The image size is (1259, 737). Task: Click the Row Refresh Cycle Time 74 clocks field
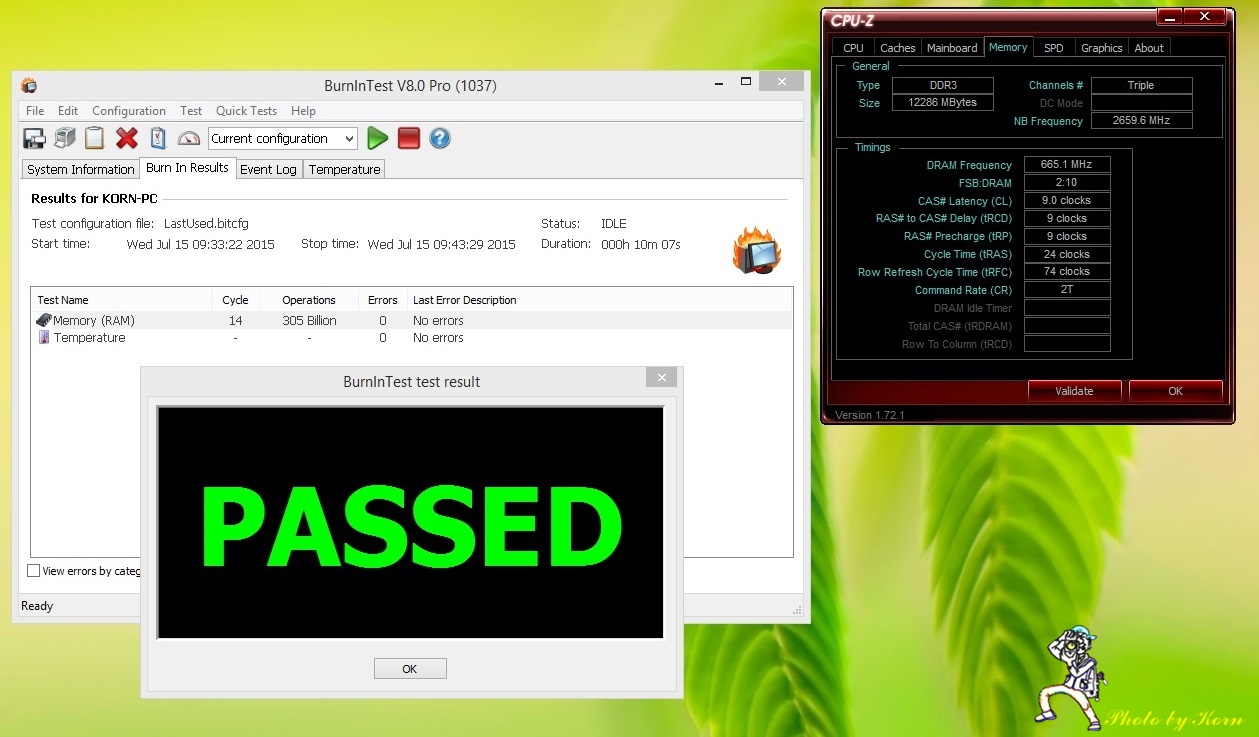1067,271
